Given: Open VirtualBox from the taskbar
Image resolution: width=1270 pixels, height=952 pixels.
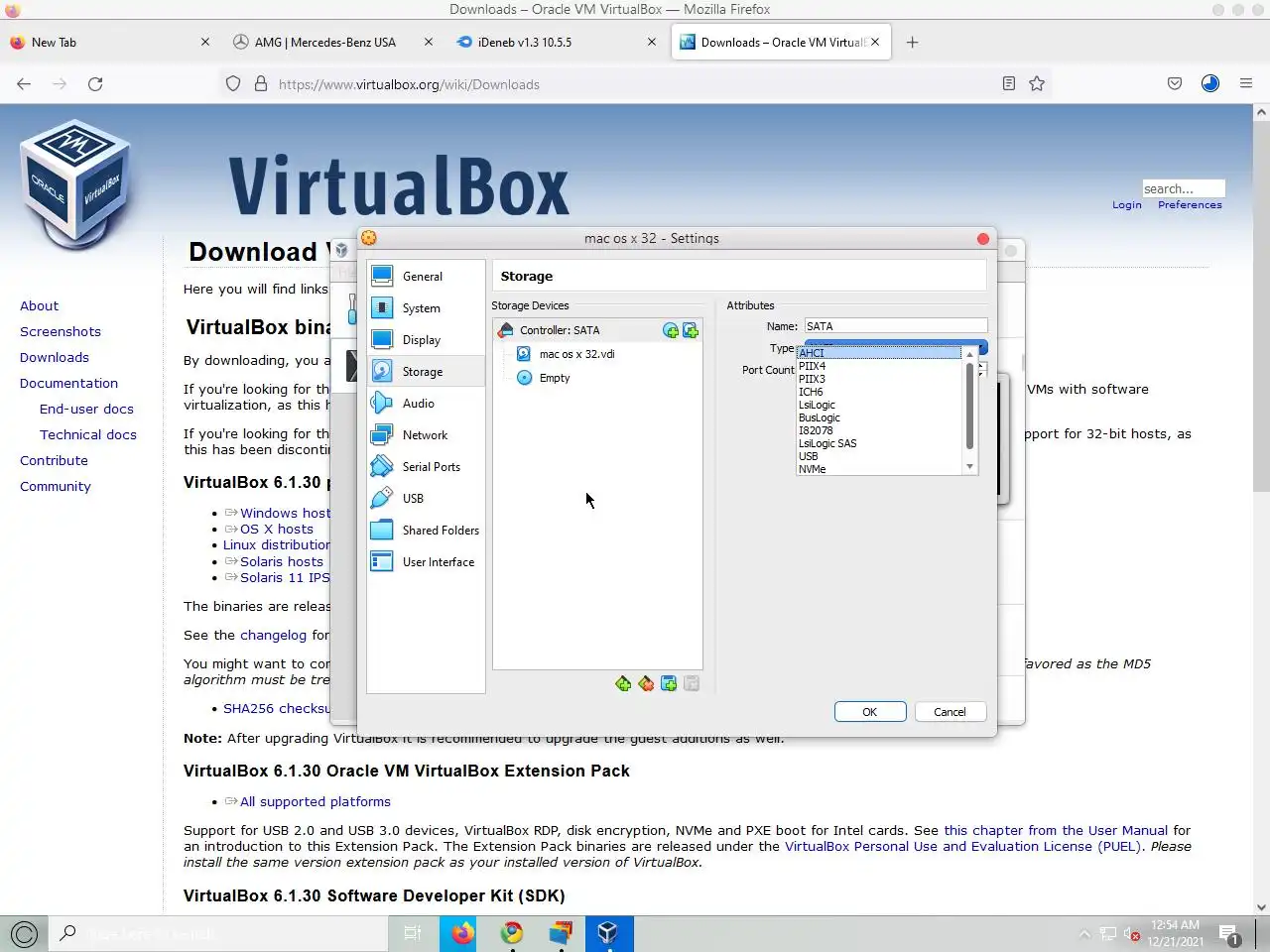Looking at the screenshot, I should coord(608,933).
